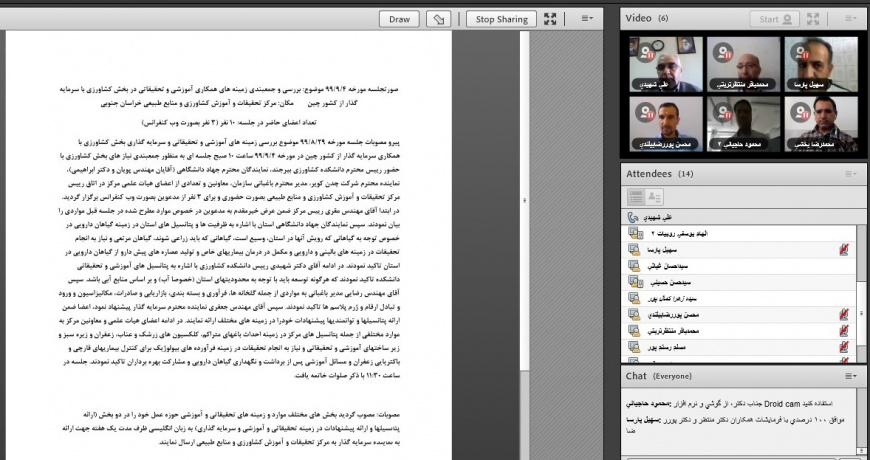Toggle full screen for the share pod

pyautogui.click(x=550, y=19)
